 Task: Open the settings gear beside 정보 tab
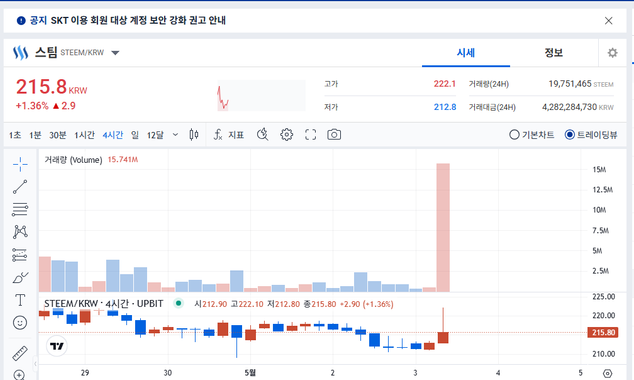pyautogui.click(x=613, y=53)
